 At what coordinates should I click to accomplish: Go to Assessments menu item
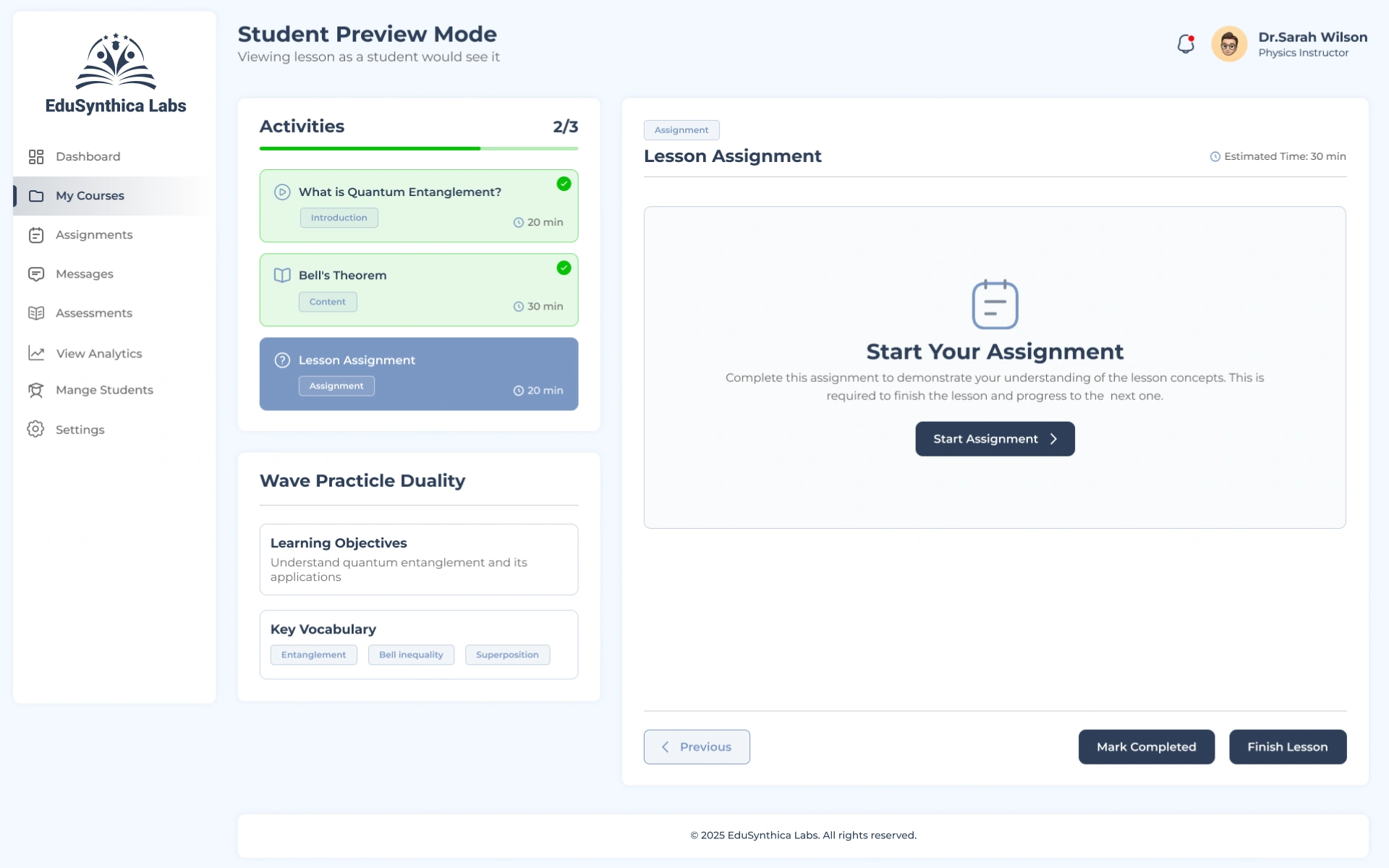pyautogui.click(x=93, y=313)
